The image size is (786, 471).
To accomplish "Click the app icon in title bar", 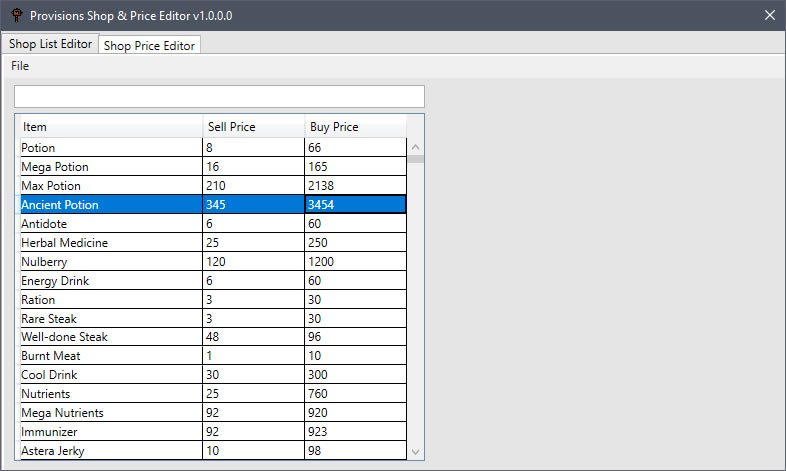I will point(16,15).
